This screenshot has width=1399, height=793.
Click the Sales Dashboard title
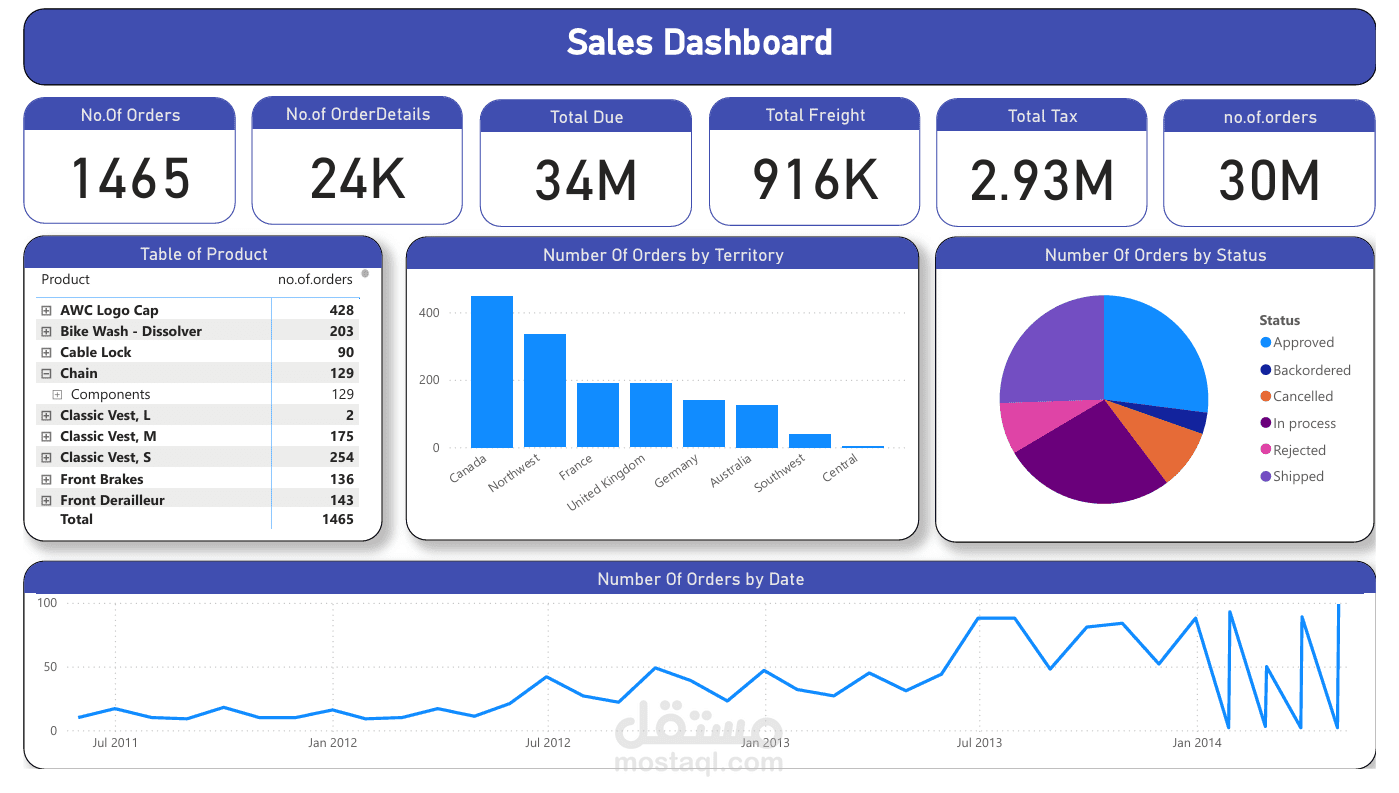(x=699, y=42)
